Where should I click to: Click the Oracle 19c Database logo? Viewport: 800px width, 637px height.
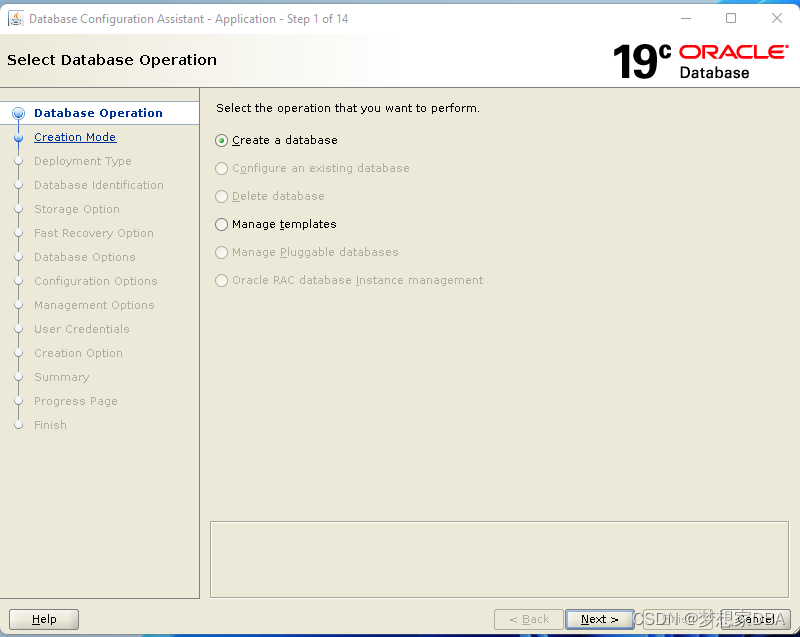pyautogui.click(x=701, y=61)
